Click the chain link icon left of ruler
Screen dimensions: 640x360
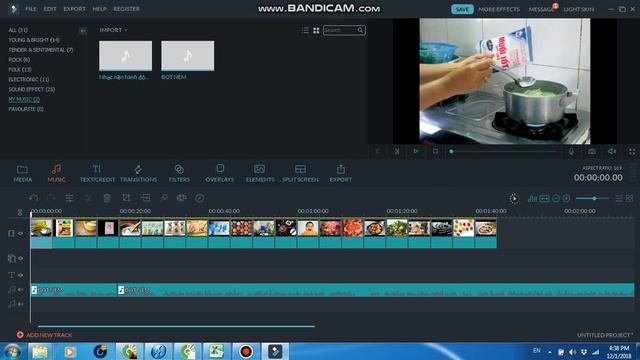point(20,212)
